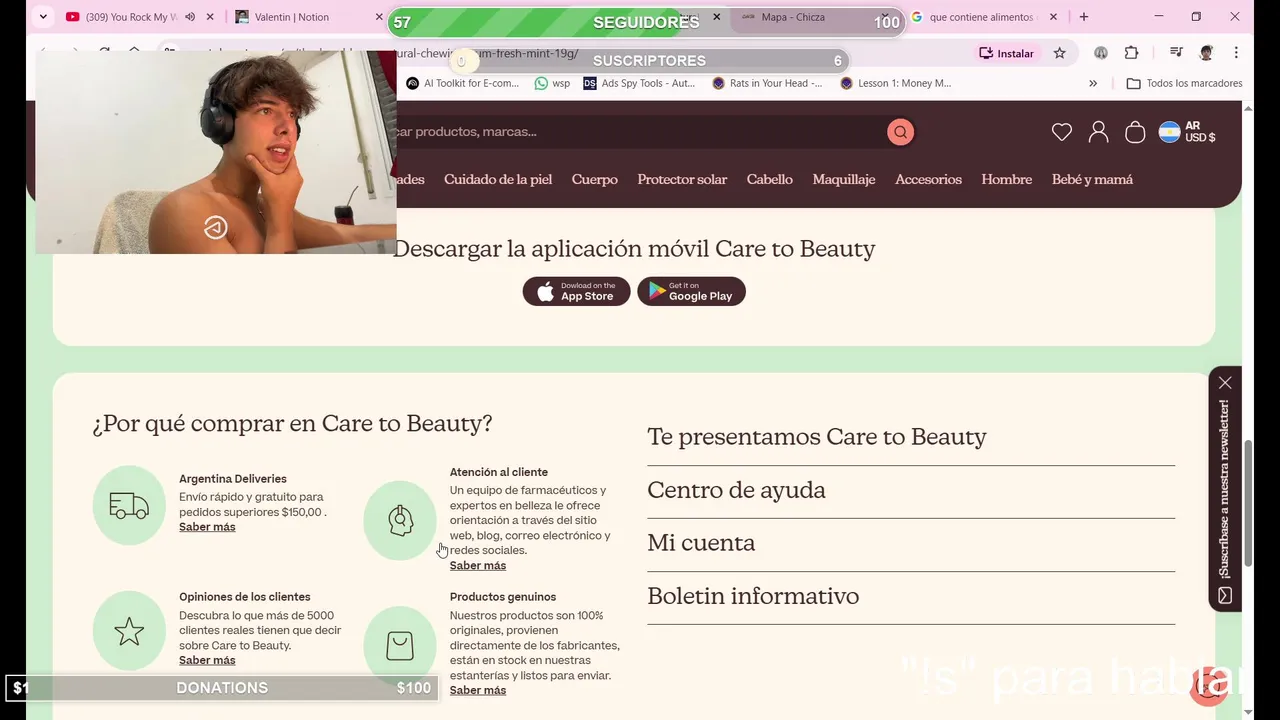Image resolution: width=1280 pixels, height=720 pixels.
Task: Click the Argentina Deliveries heading text
Action: click(x=233, y=479)
